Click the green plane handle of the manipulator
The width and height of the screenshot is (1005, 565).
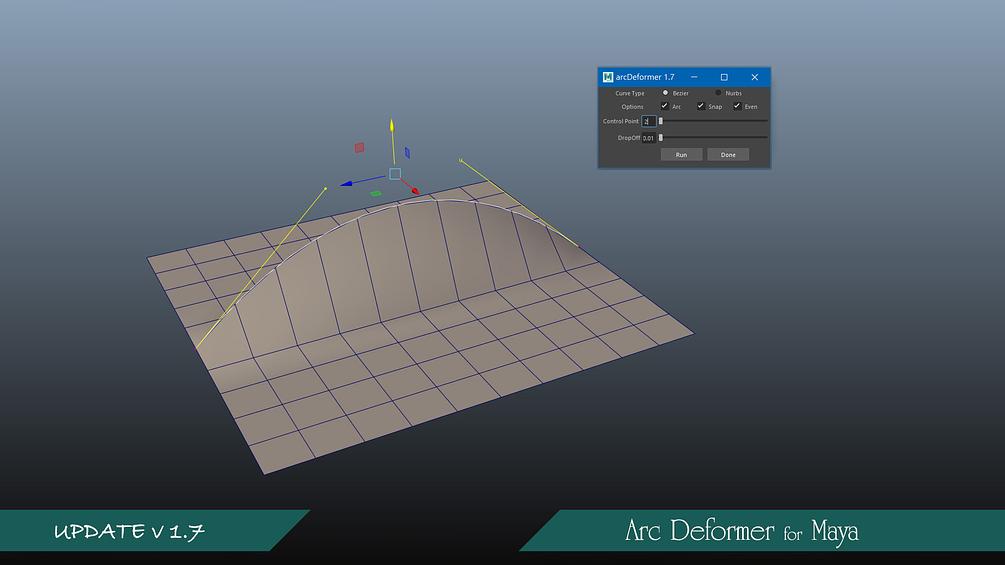[376, 193]
